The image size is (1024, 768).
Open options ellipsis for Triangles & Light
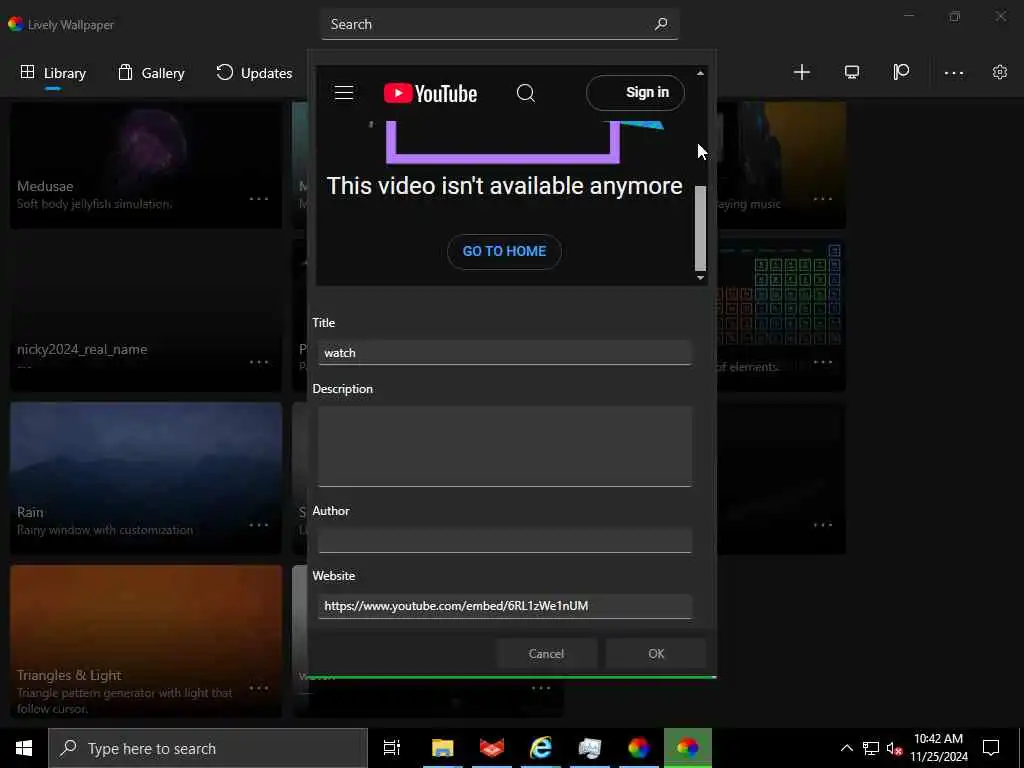[x=259, y=688]
